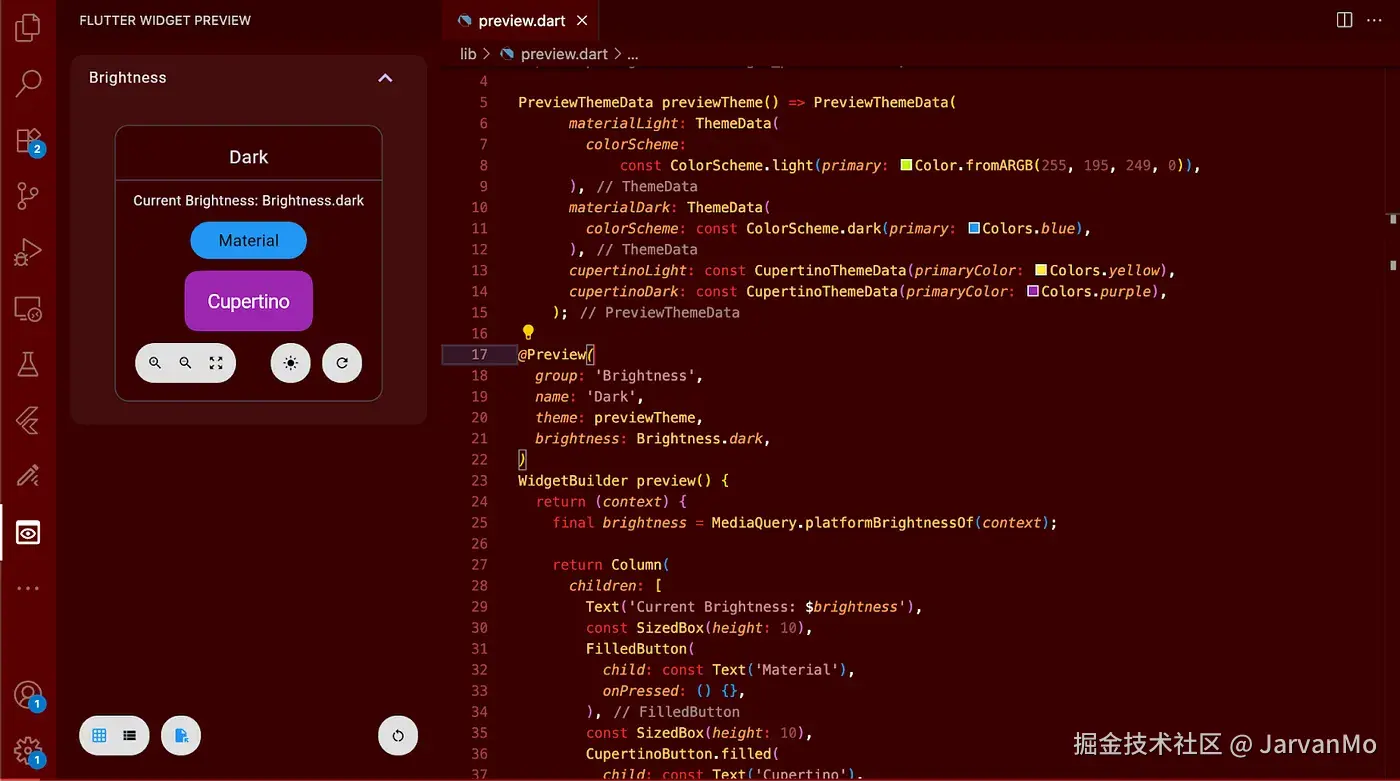Click line number 17 in the gutter
Image resolution: width=1400 pixels, height=781 pixels.
(479, 354)
